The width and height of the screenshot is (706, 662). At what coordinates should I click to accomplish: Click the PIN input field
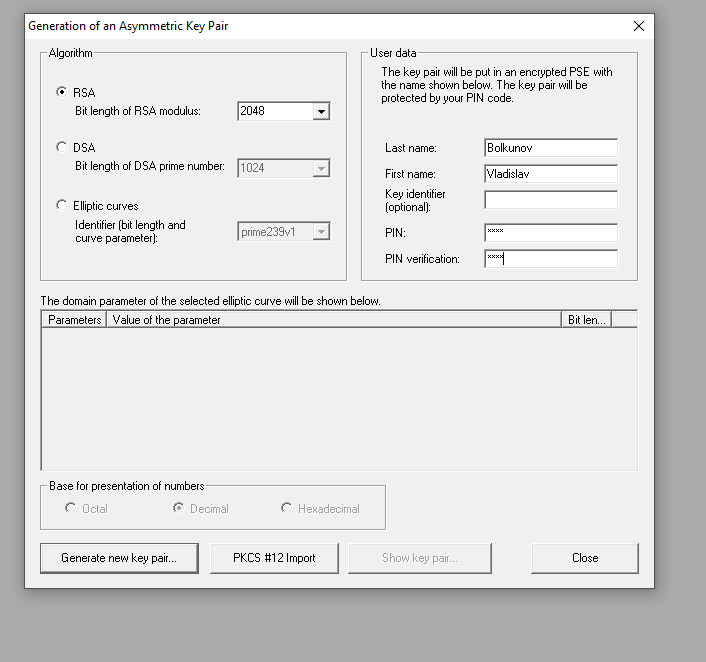click(551, 233)
